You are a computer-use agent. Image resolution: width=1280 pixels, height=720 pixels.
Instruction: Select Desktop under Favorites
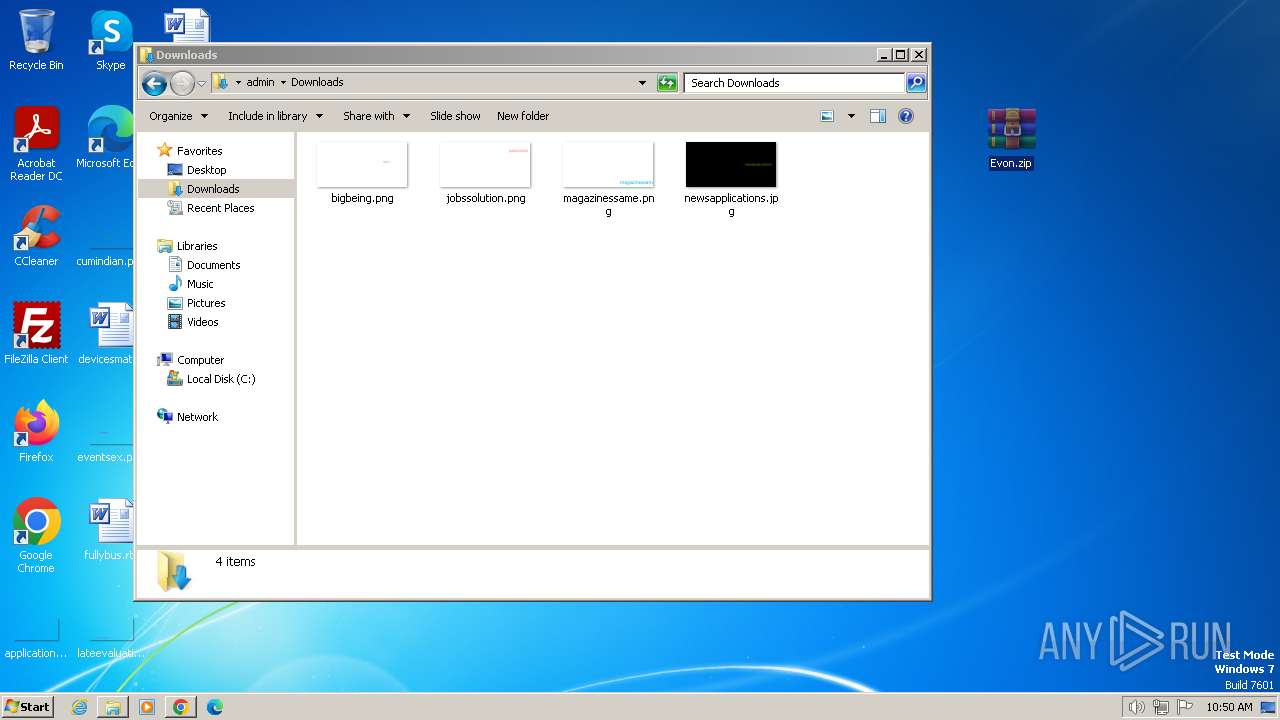pyautogui.click(x=206, y=170)
